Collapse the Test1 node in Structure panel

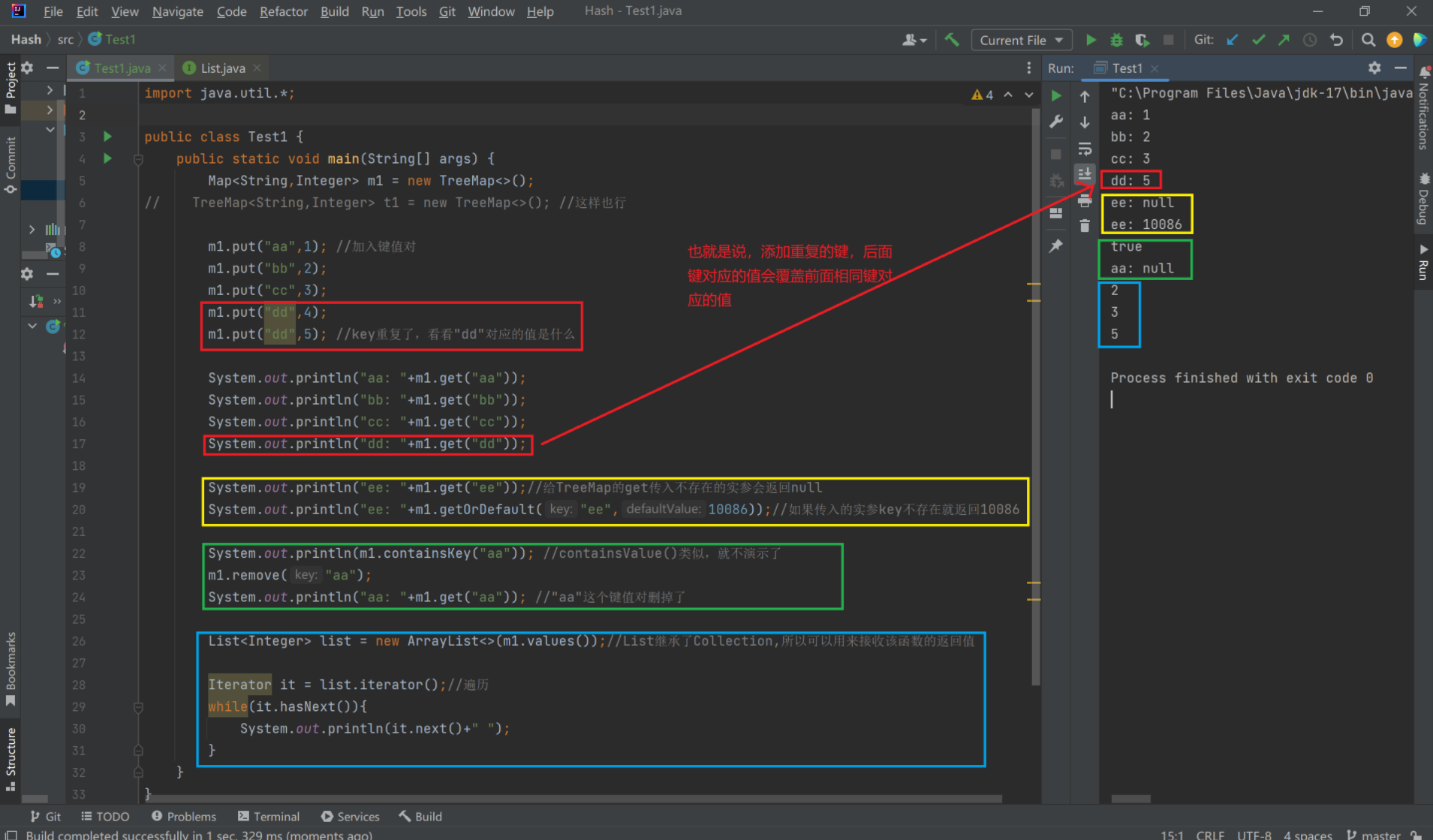(32, 326)
